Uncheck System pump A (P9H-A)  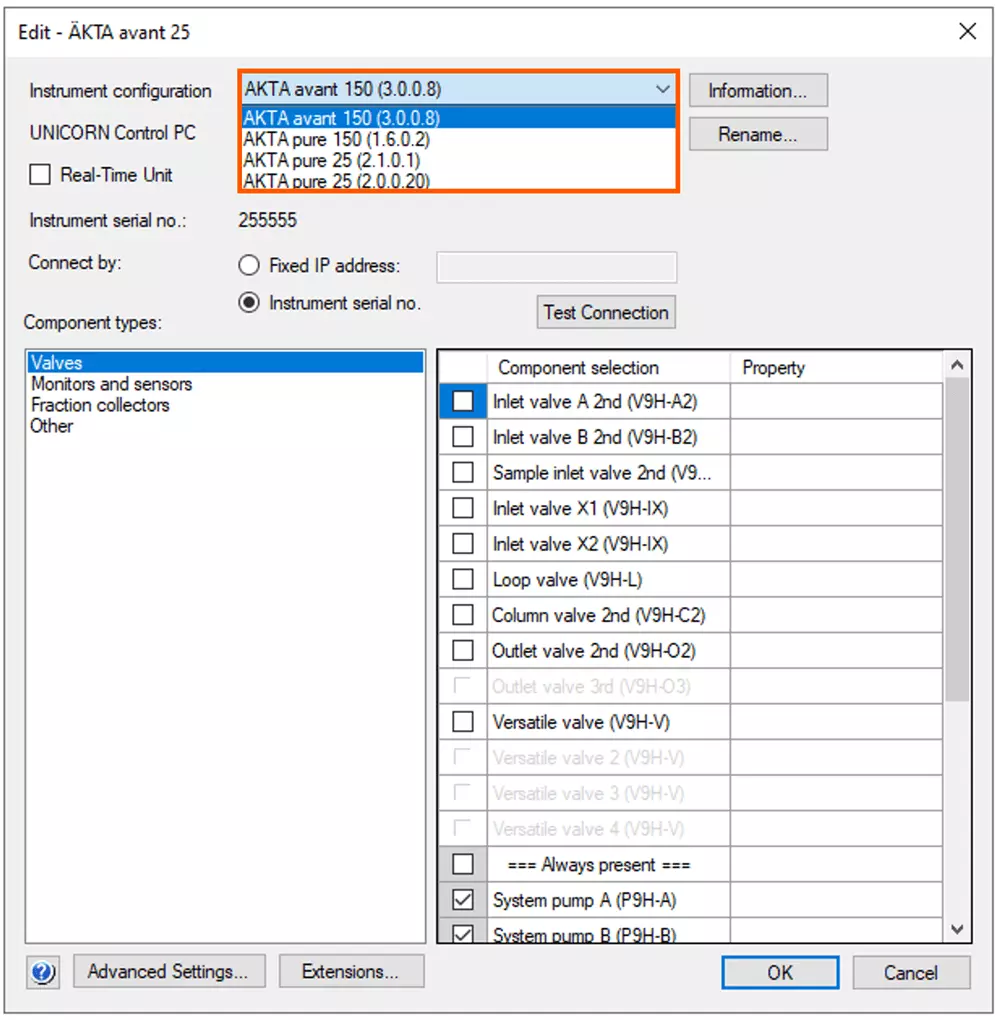point(463,901)
